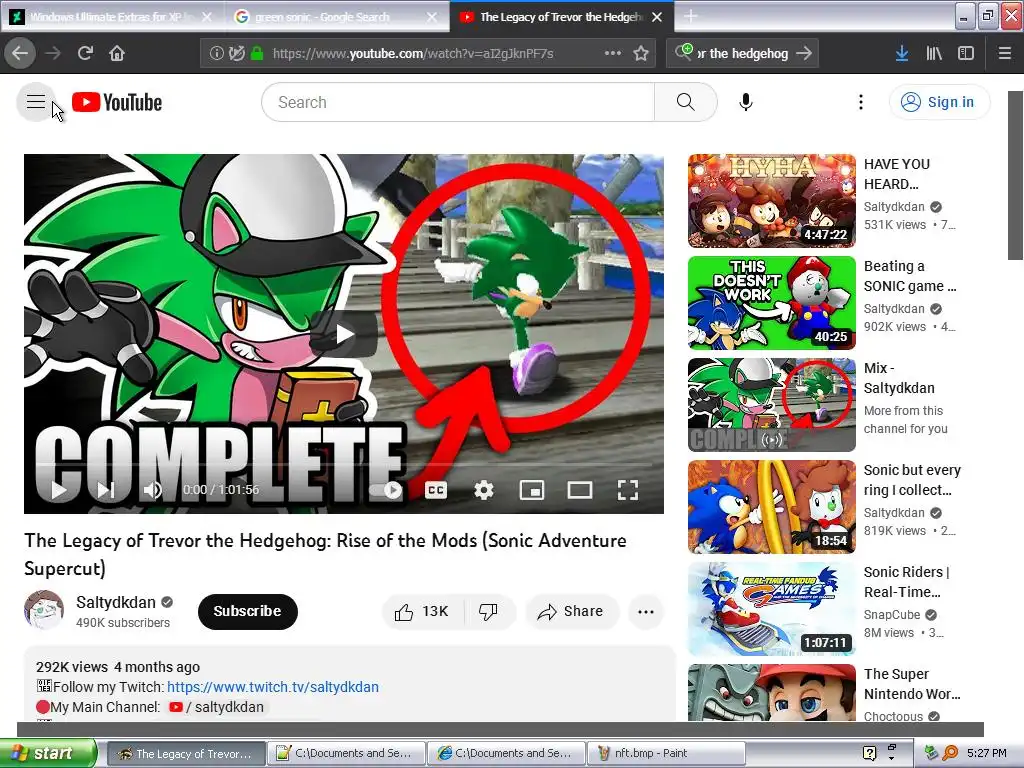Reload the page with refresh icon
1024x768 pixels.
(x=86, y=53)
